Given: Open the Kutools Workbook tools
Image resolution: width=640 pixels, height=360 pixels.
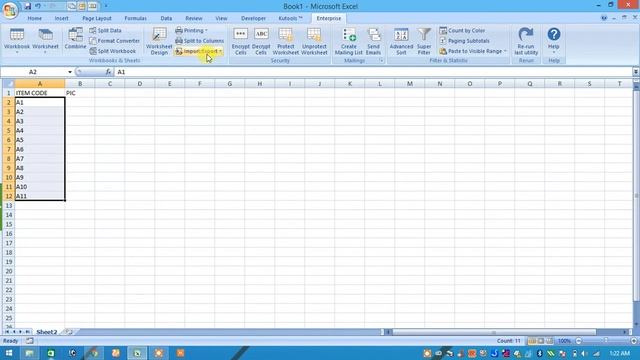Looking at the screenshot, I should coord(17,41).
